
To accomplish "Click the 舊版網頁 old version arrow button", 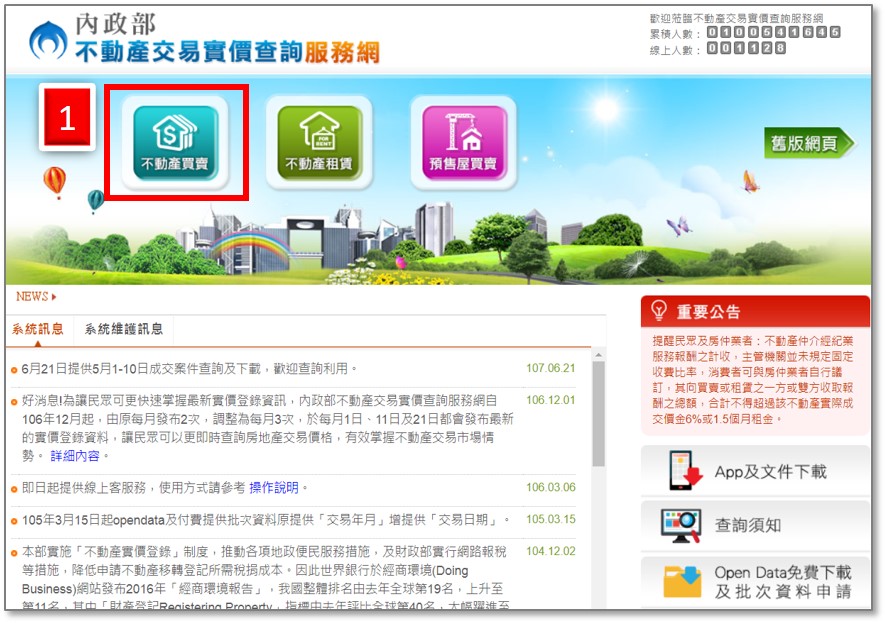I will [809, 143].
